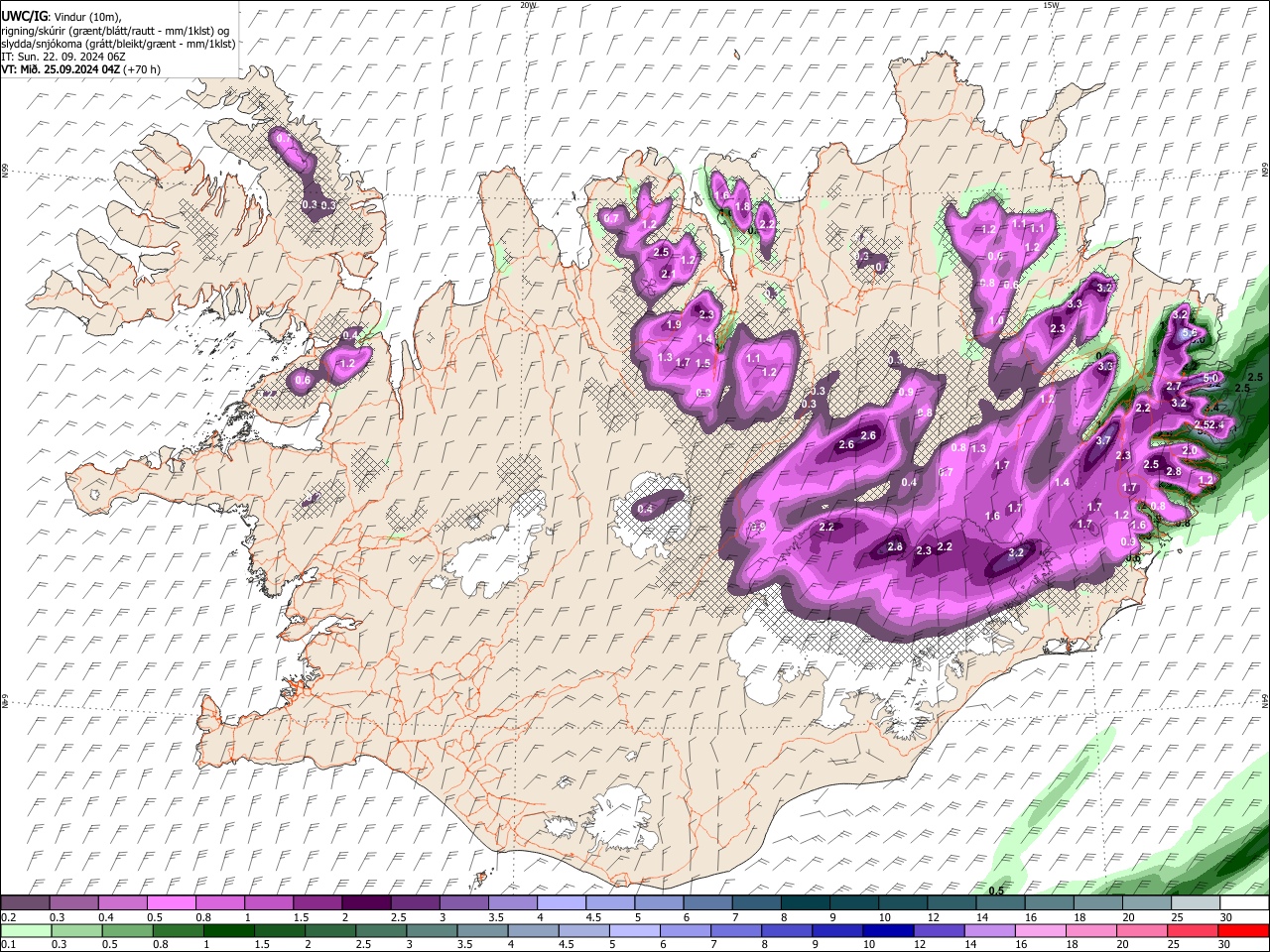Click the bright red 30 swatch in lower legend
Screen dimensions: 1270x952
1243,930
